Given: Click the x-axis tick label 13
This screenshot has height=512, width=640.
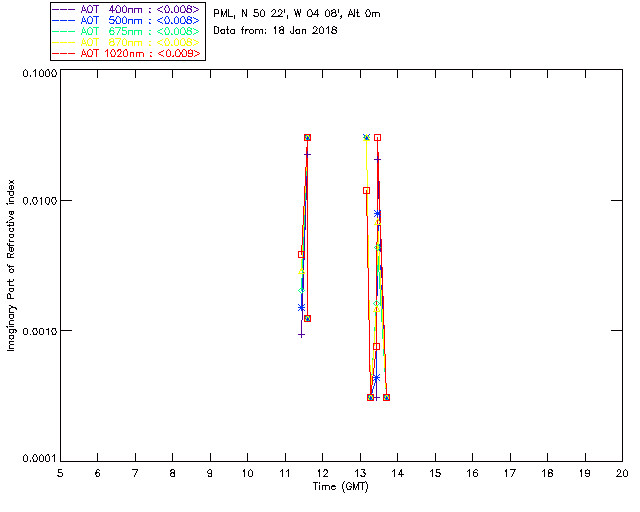Looking at the screenshot, I should [x=360, y=473].
